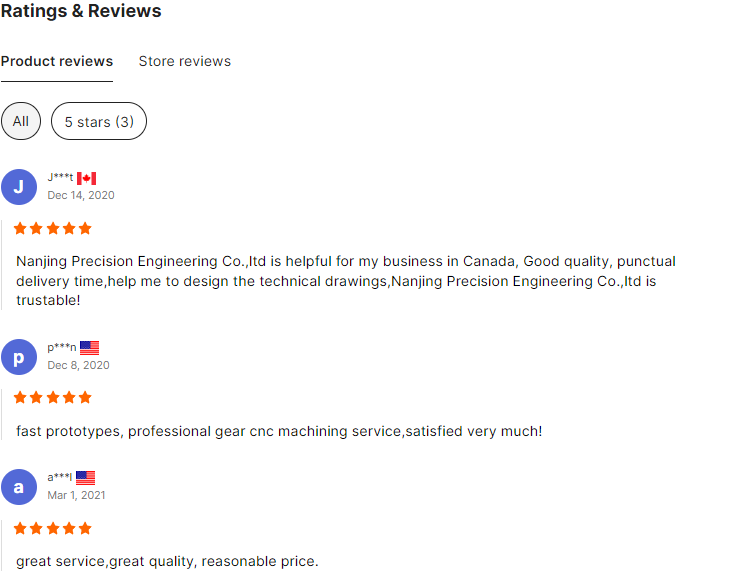
Task: Open the Product reviews tab
Action: [x=57, y=62]
